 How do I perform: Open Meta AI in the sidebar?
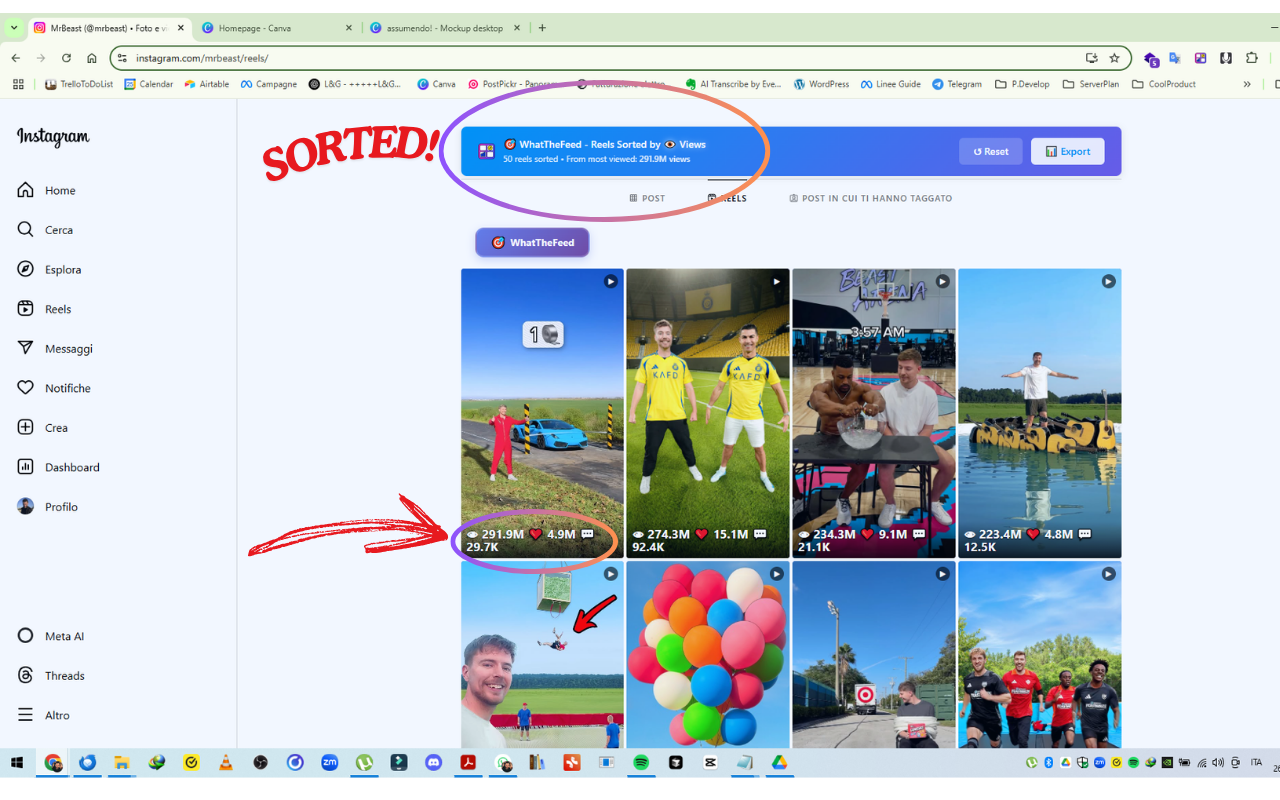coord(51,636)
